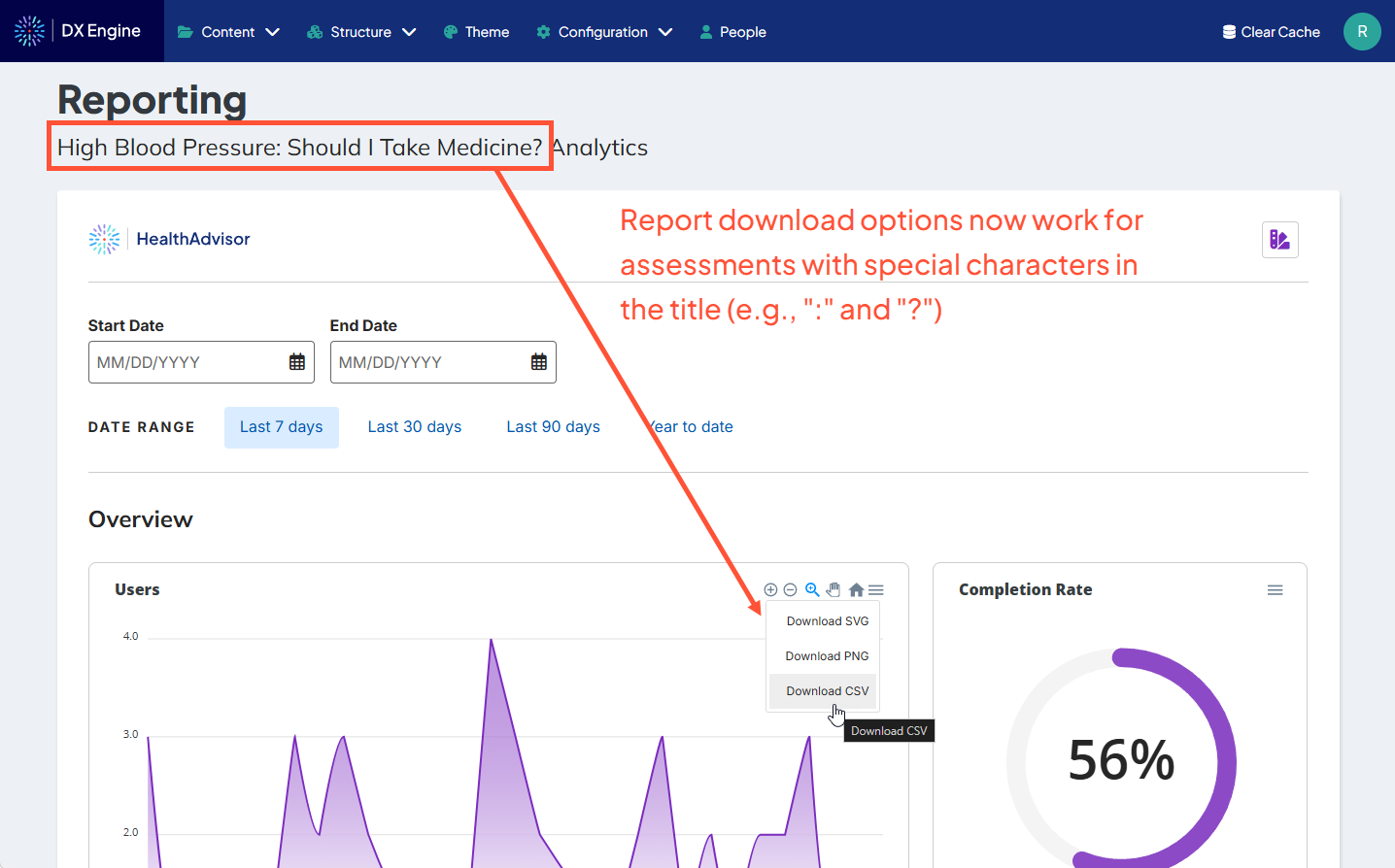Screen dimensions: 1395x868
Task: Click the DX Engine logo icon
Action: click(x=29, y=31)
